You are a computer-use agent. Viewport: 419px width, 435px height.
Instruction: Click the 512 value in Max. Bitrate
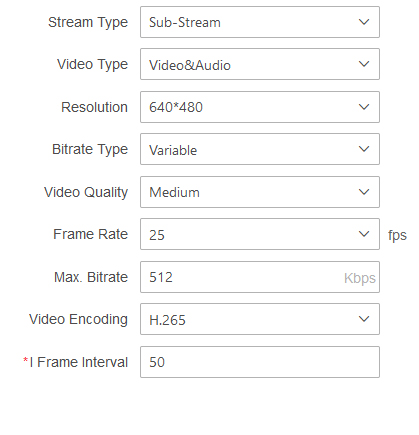pos(161,277)
